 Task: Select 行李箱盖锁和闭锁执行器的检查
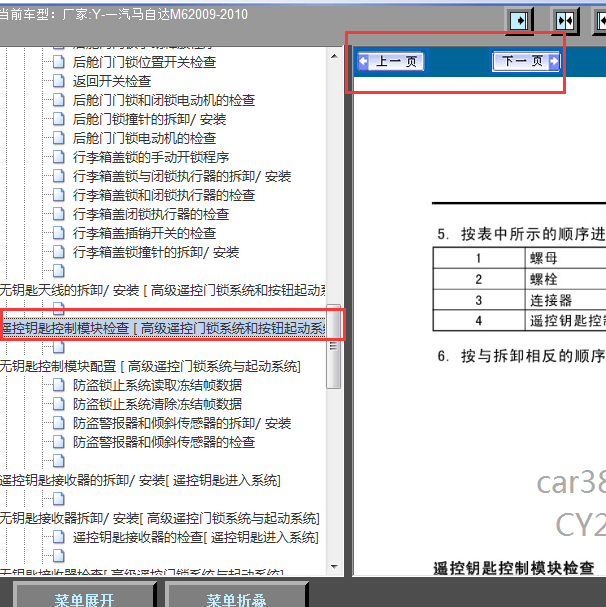click(164, 195)
